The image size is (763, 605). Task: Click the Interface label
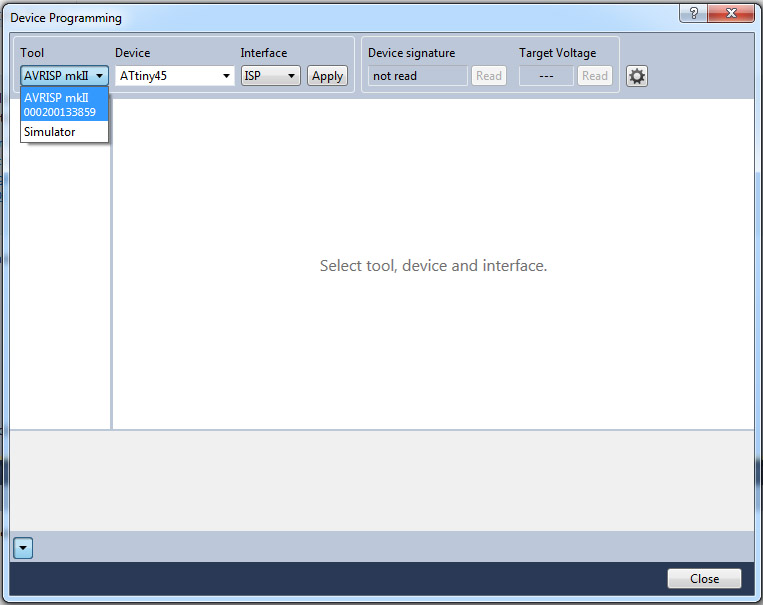pos(264,53)
